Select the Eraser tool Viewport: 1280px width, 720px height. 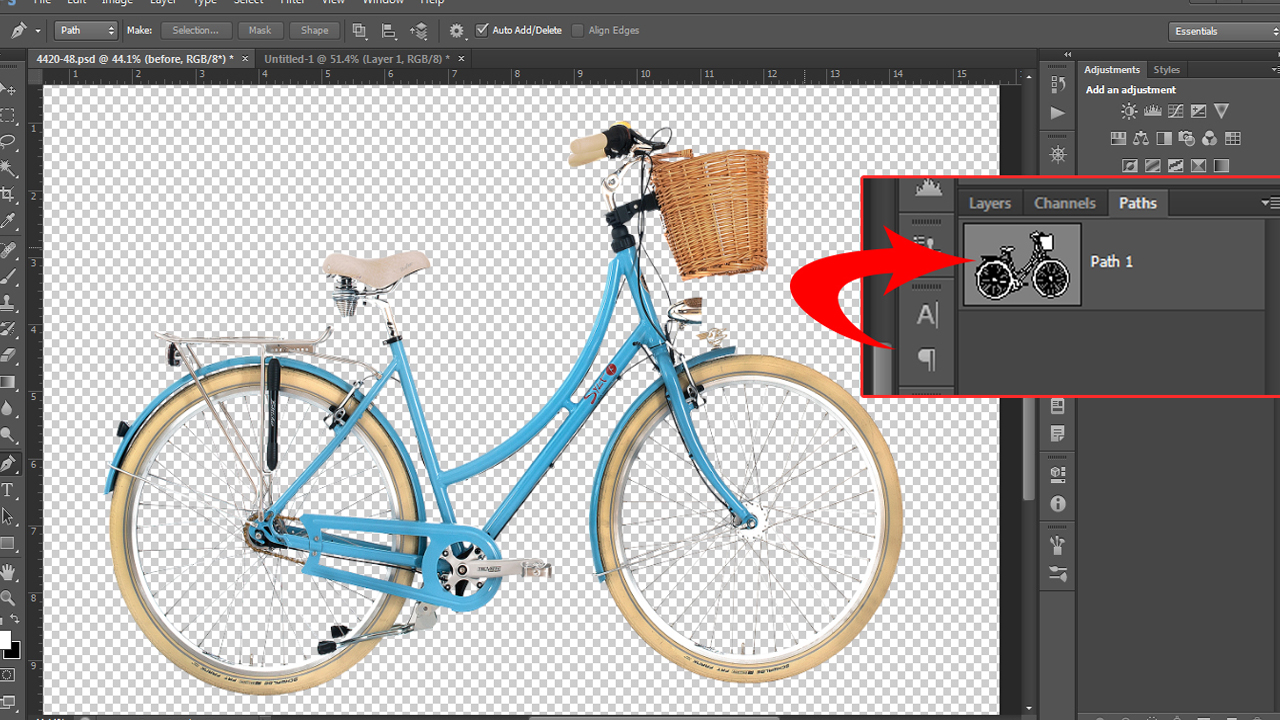pos(8,355)
